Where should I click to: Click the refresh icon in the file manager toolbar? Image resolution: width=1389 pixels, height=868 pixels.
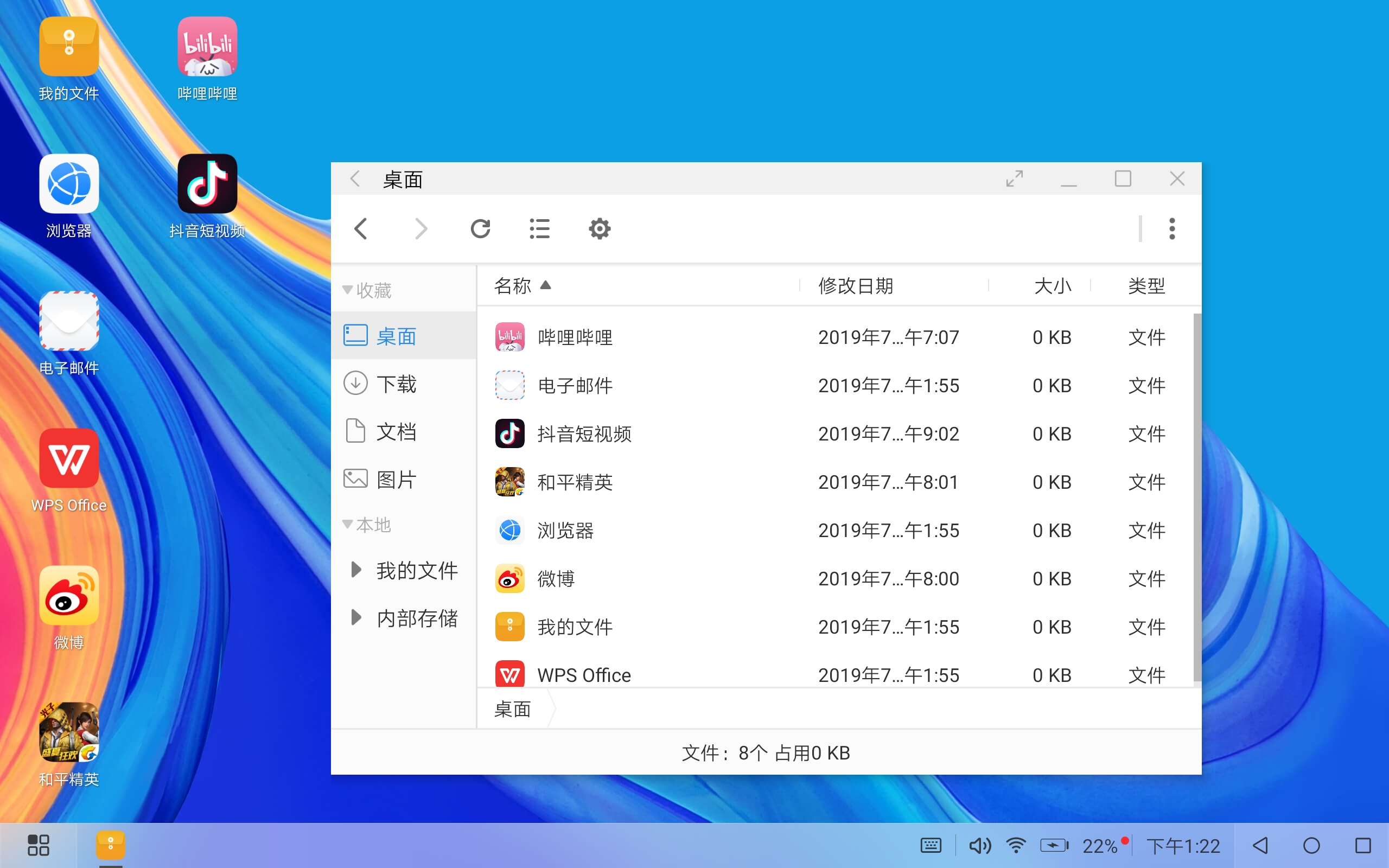pos(481,228)
